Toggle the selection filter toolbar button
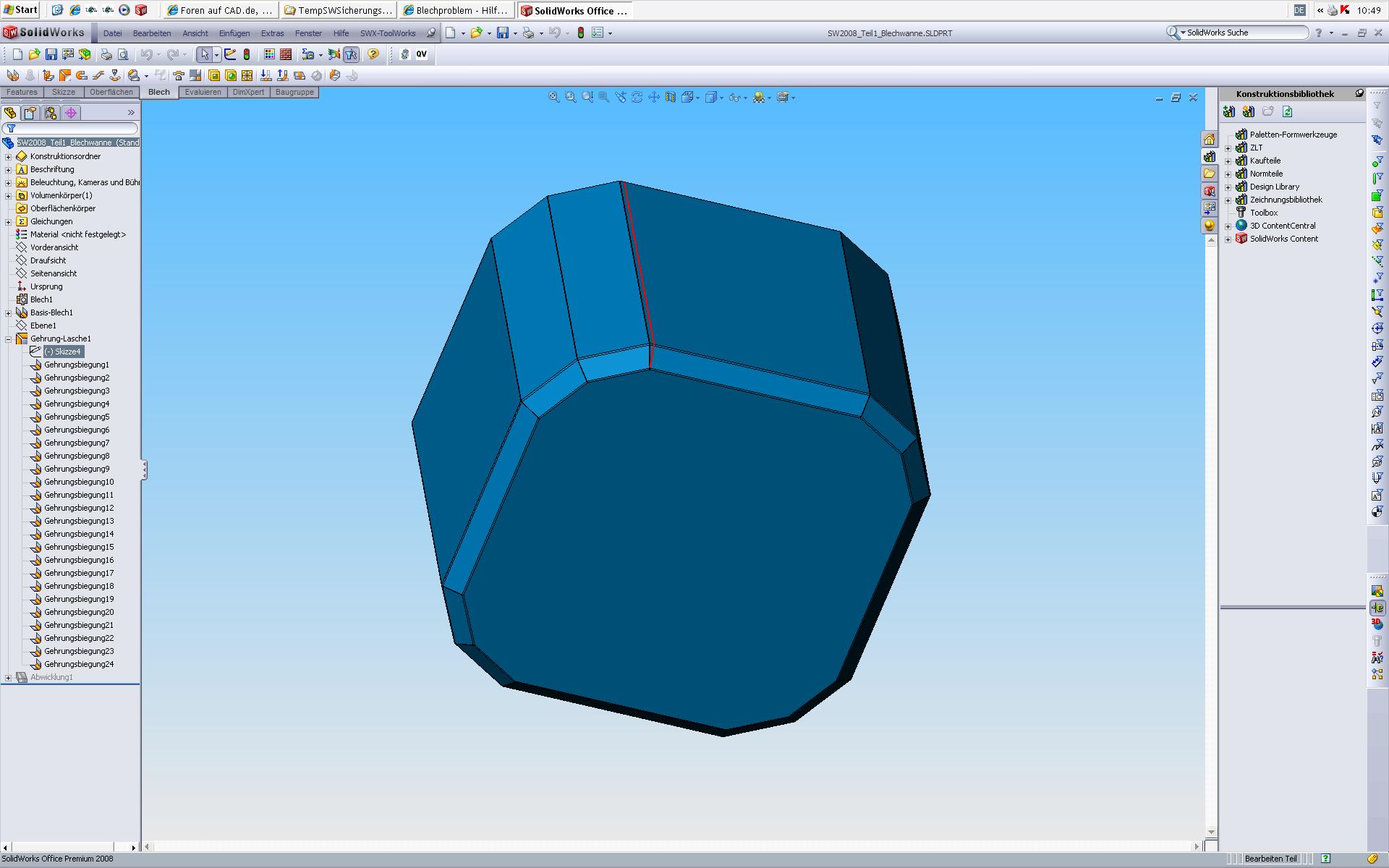This screenshot has width=1389, height=868. [x=352, y=54]
